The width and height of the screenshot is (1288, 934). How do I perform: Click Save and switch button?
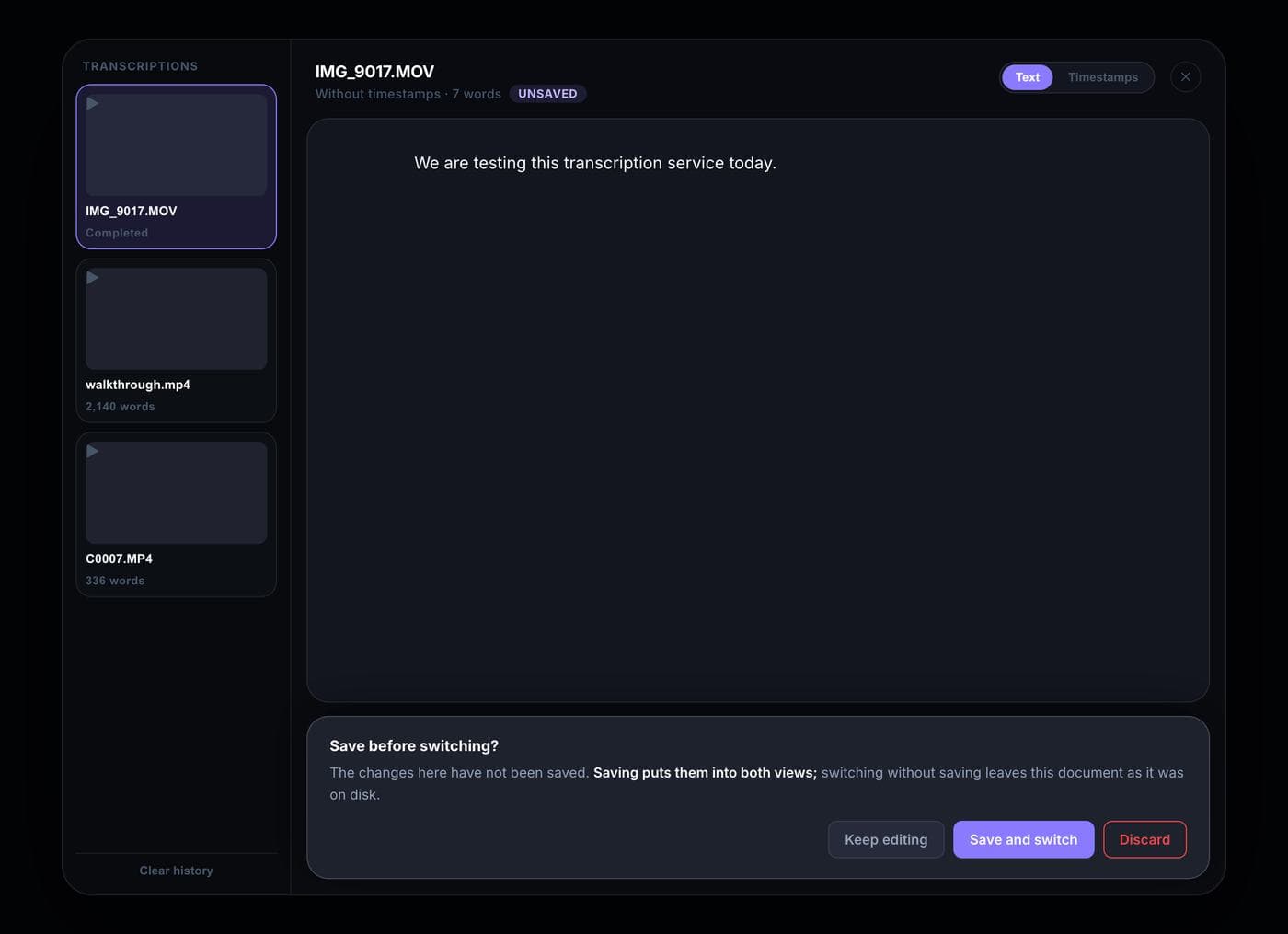tap(1023, 839)
